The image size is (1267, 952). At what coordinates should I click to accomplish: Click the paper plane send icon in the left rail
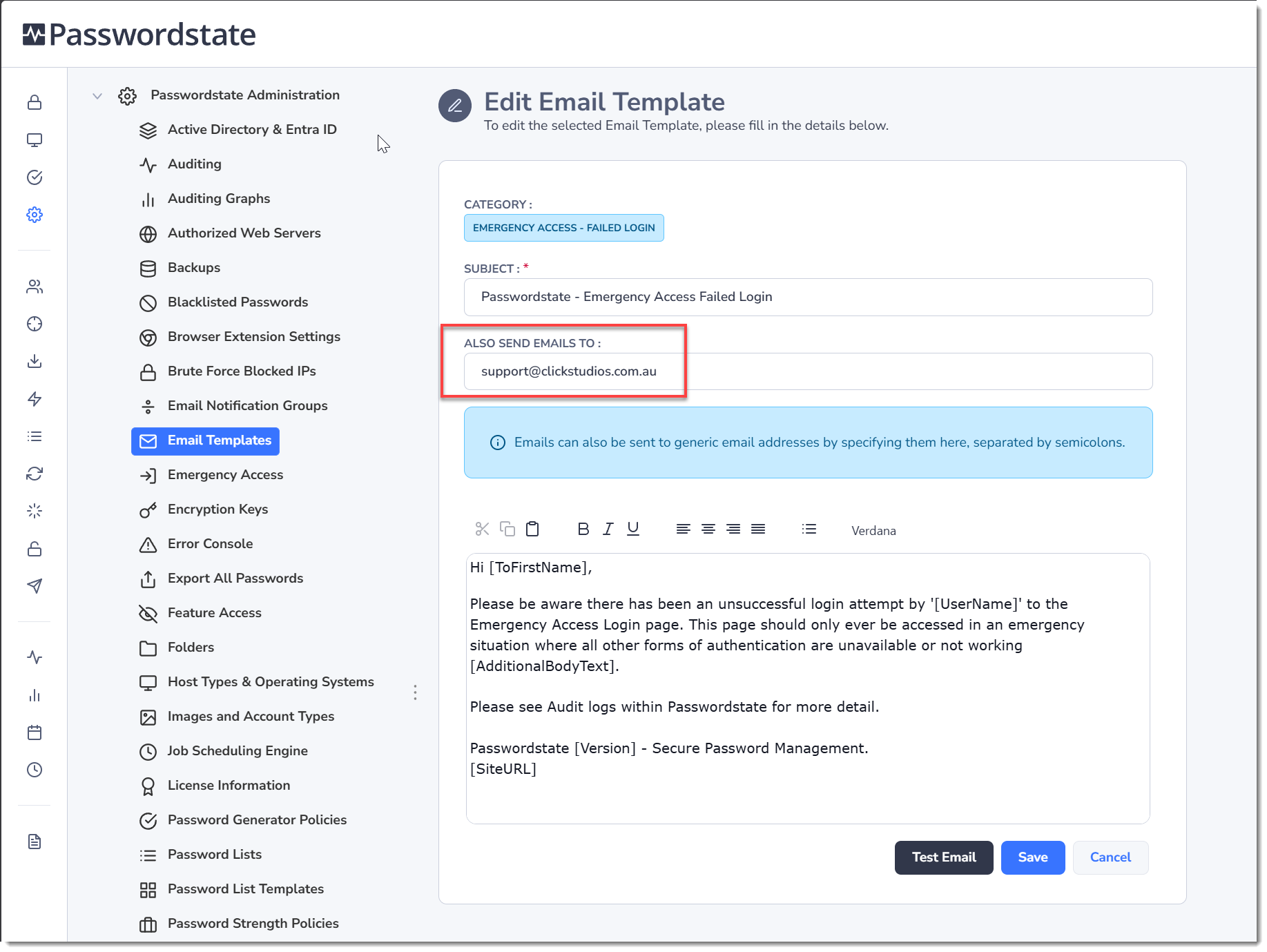click(35, 586)
